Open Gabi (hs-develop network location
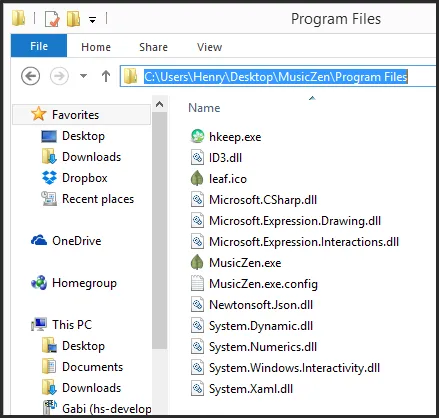This screenshot has width=439, height=418. [x=107, y=408]
